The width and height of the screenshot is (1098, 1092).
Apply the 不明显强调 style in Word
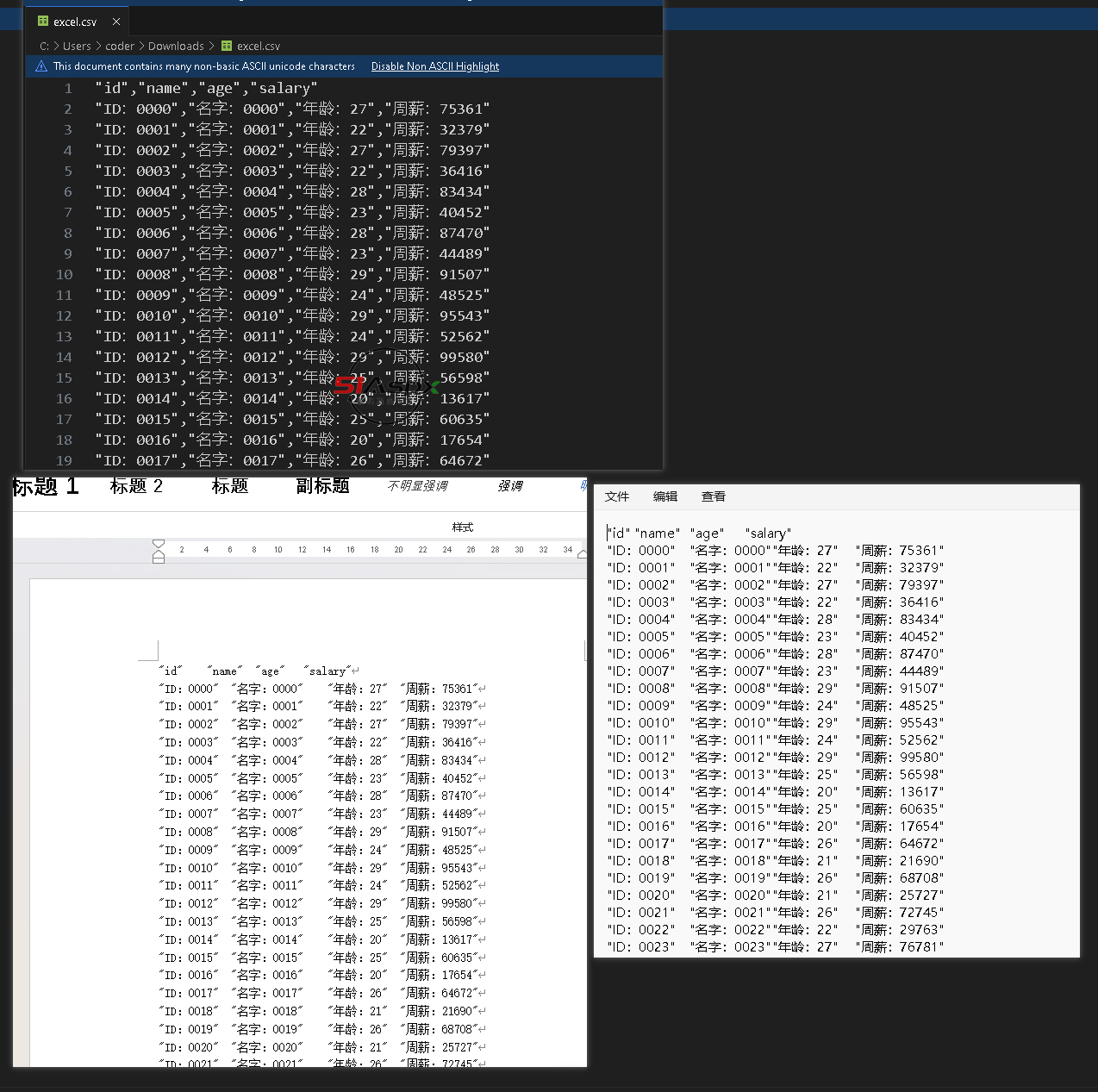418,486
